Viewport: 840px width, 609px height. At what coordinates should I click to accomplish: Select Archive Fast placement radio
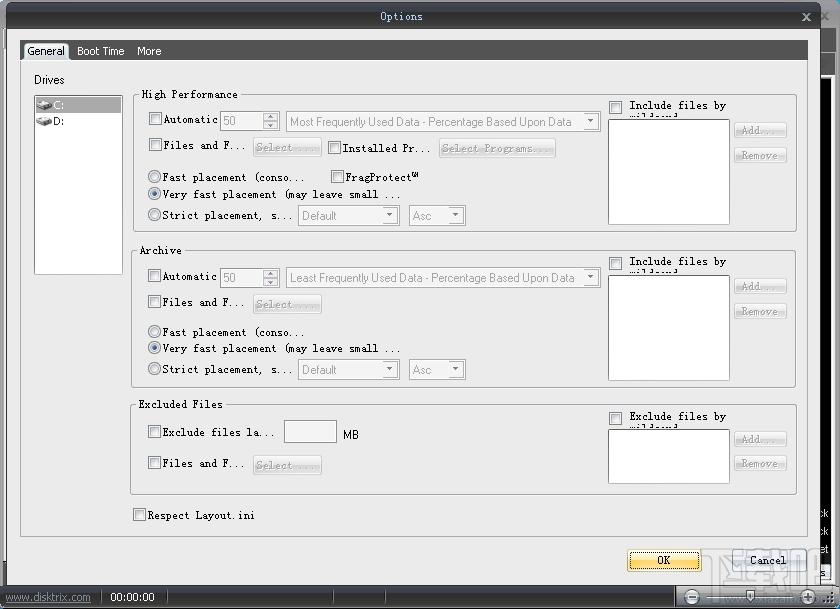[154, 331]
